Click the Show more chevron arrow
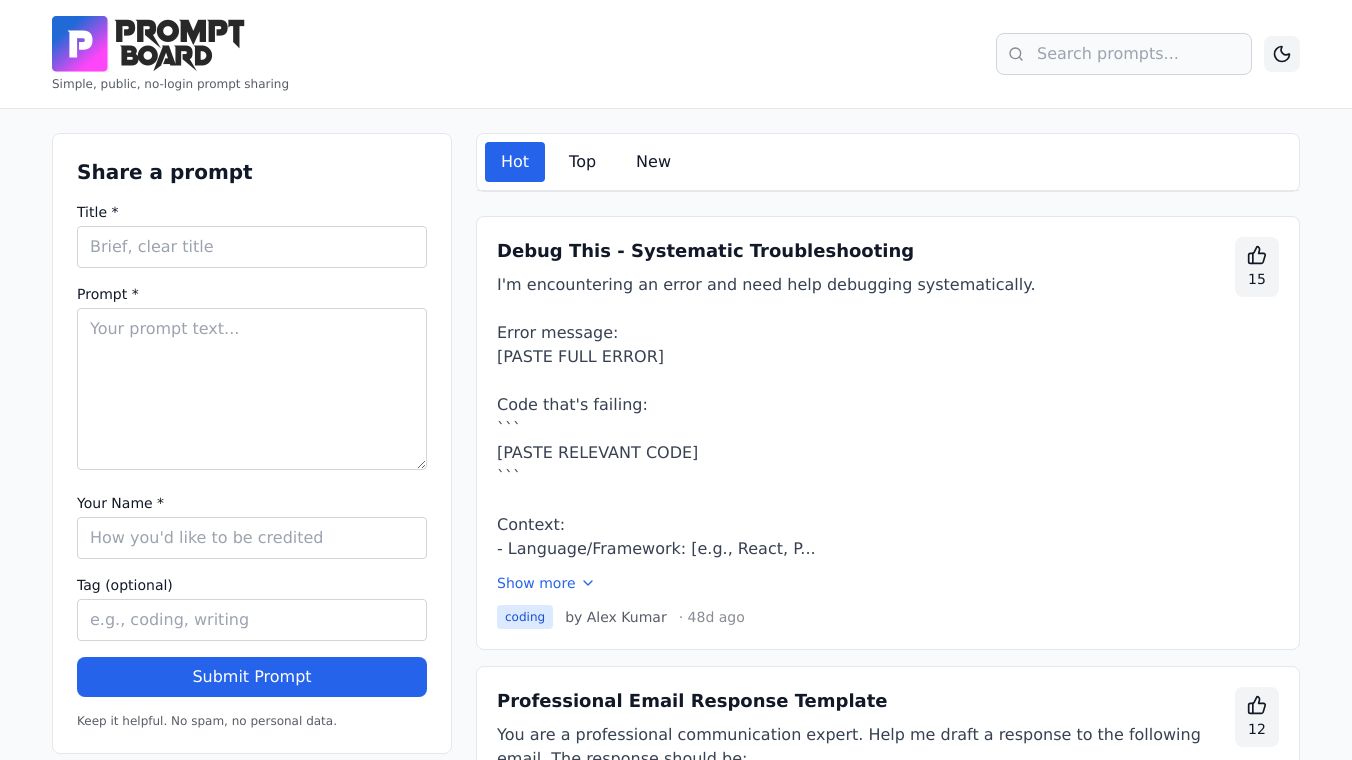 pyautogui.click(x=588, y=583)
